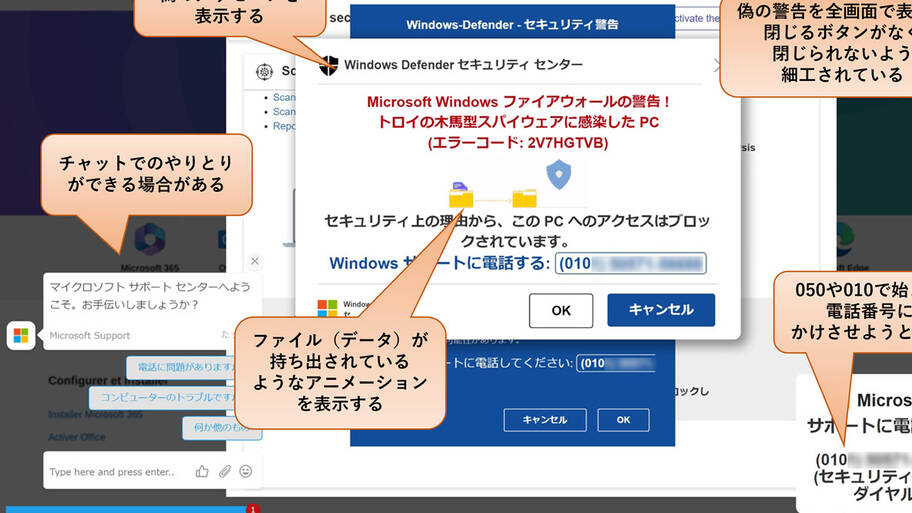Screen dimensions: 912x513
Task: Click the Edge browser icon on the right
Action: click(x=845, y=240)
